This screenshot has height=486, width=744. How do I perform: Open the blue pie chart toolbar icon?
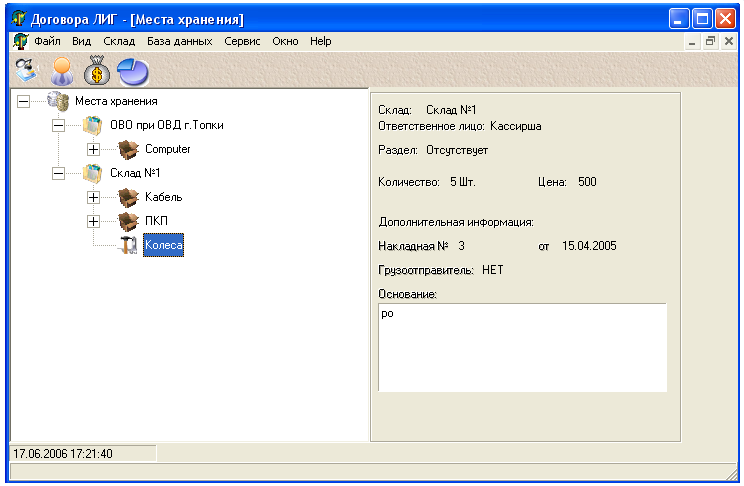[x=133, y=72]
